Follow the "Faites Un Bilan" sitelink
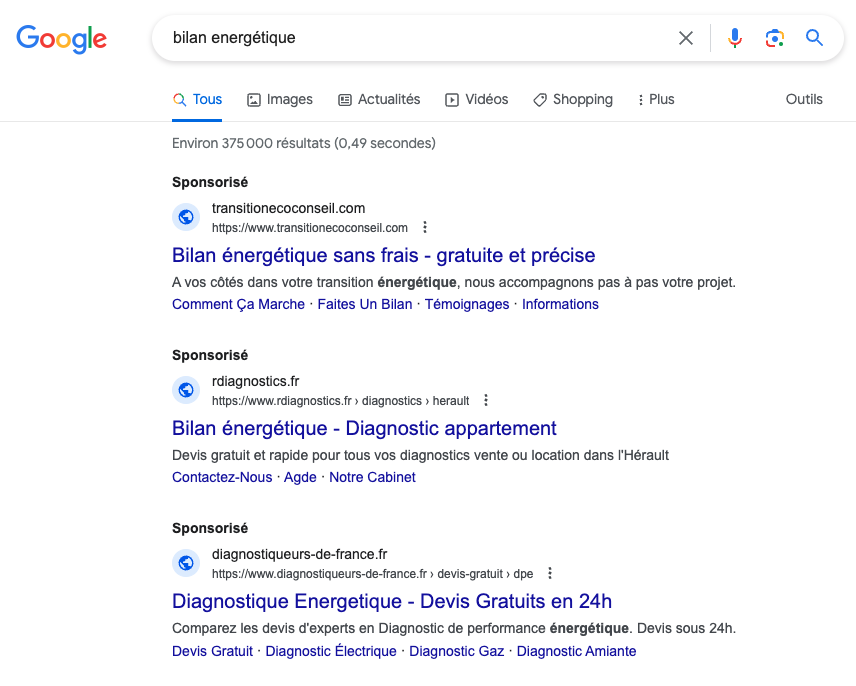 364,304
